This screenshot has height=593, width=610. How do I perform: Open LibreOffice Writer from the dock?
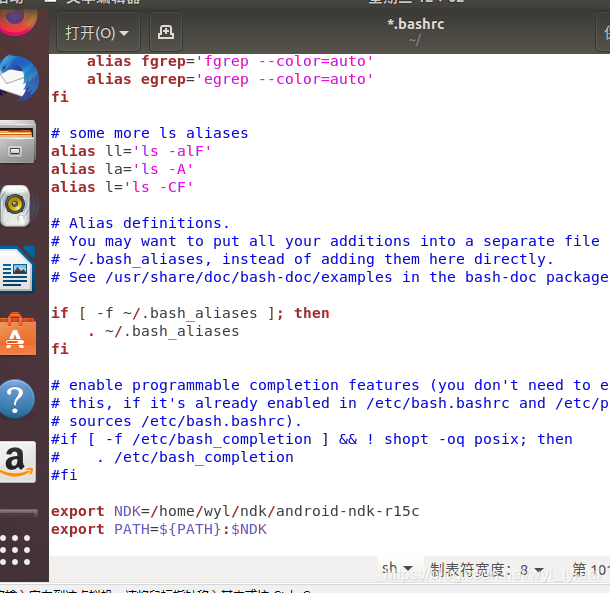coord(18,270)
